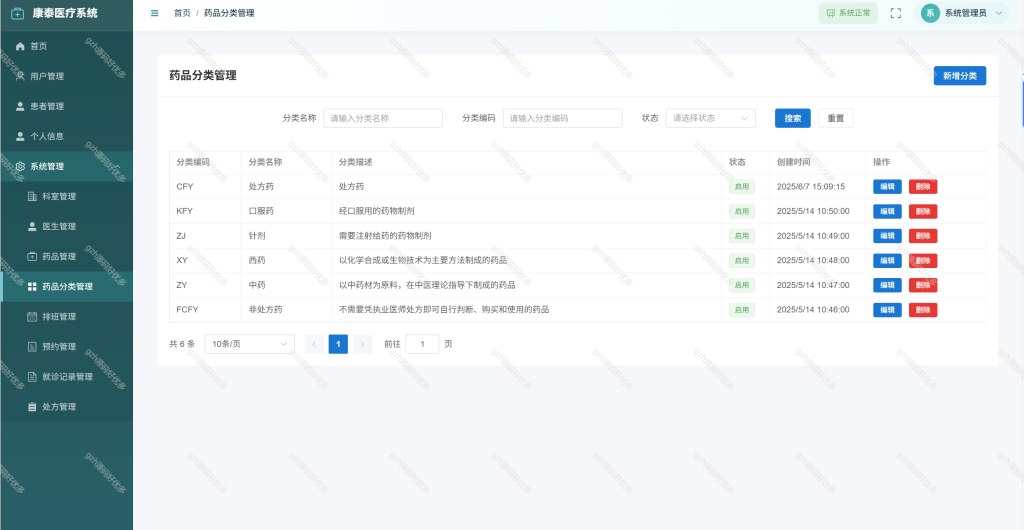Delete the ZY 中药 row

click(923, 285)
